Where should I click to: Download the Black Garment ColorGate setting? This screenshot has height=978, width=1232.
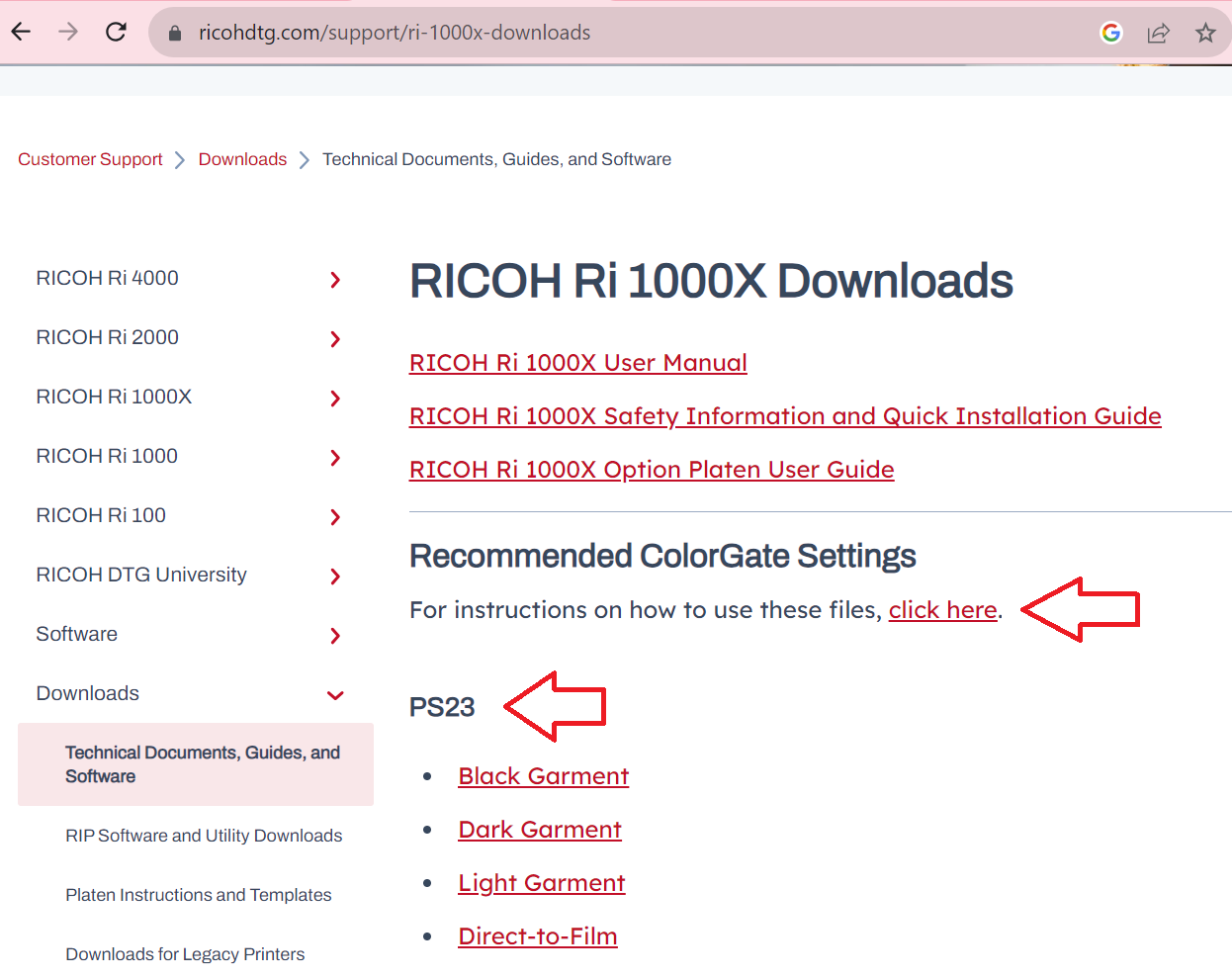coord(543,775)
